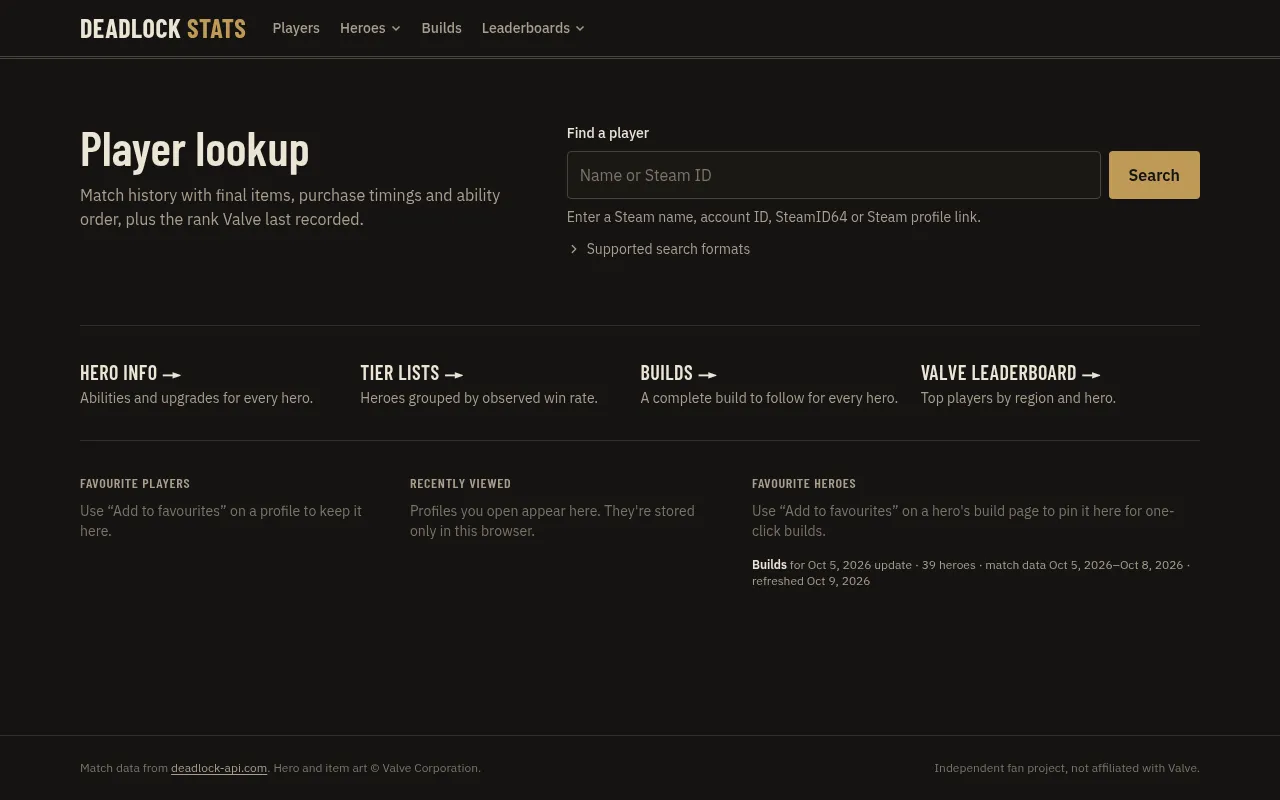Click 'Independent fan project' footer text

[1067, 768]
